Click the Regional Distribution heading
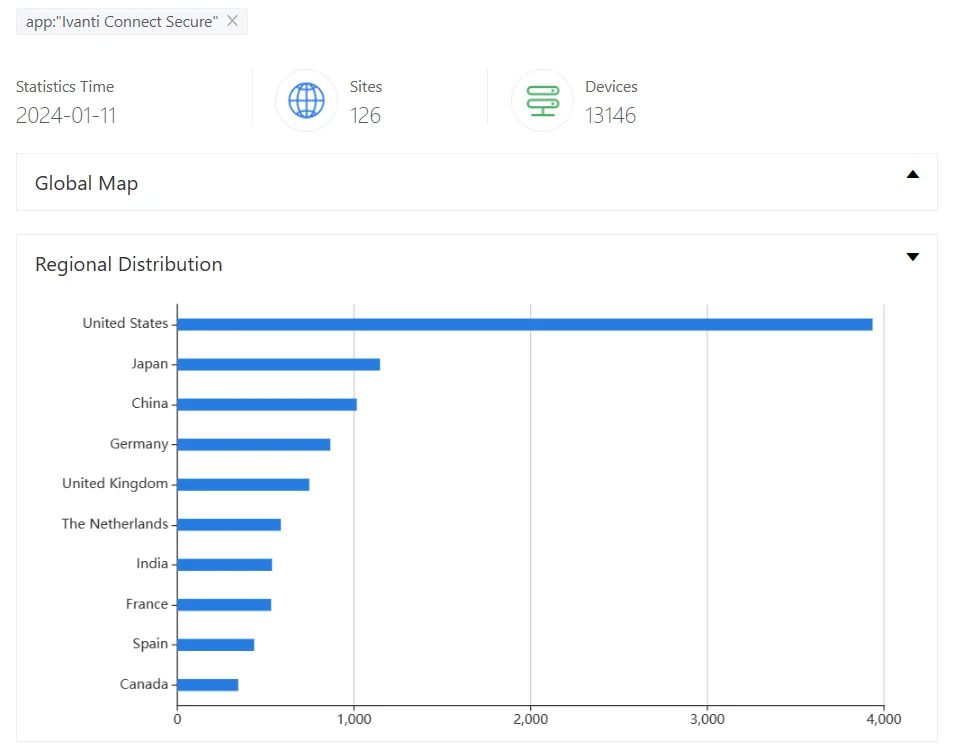This screenshot has width=956, height=752. pos(129,264)
